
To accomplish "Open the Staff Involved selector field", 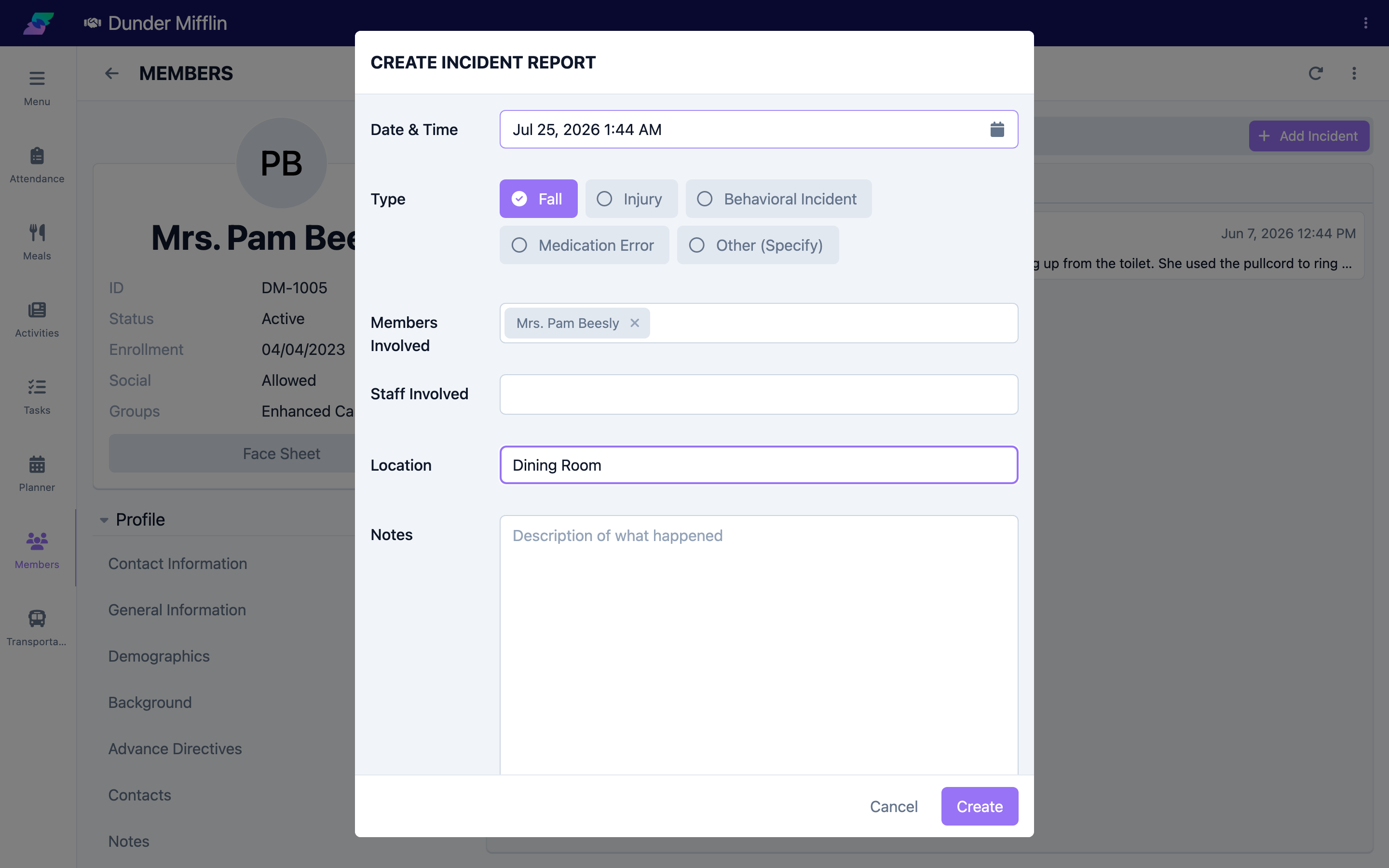I will (759, 394).
